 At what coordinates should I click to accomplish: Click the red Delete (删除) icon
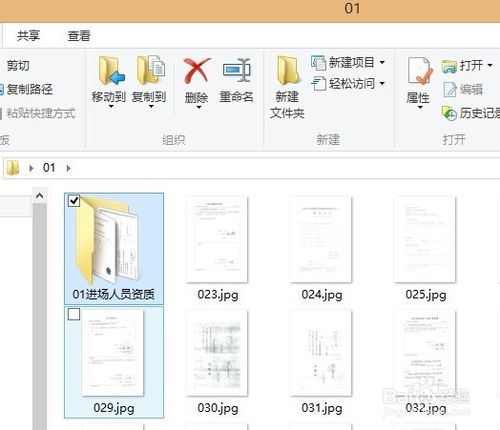coord(197,70)
